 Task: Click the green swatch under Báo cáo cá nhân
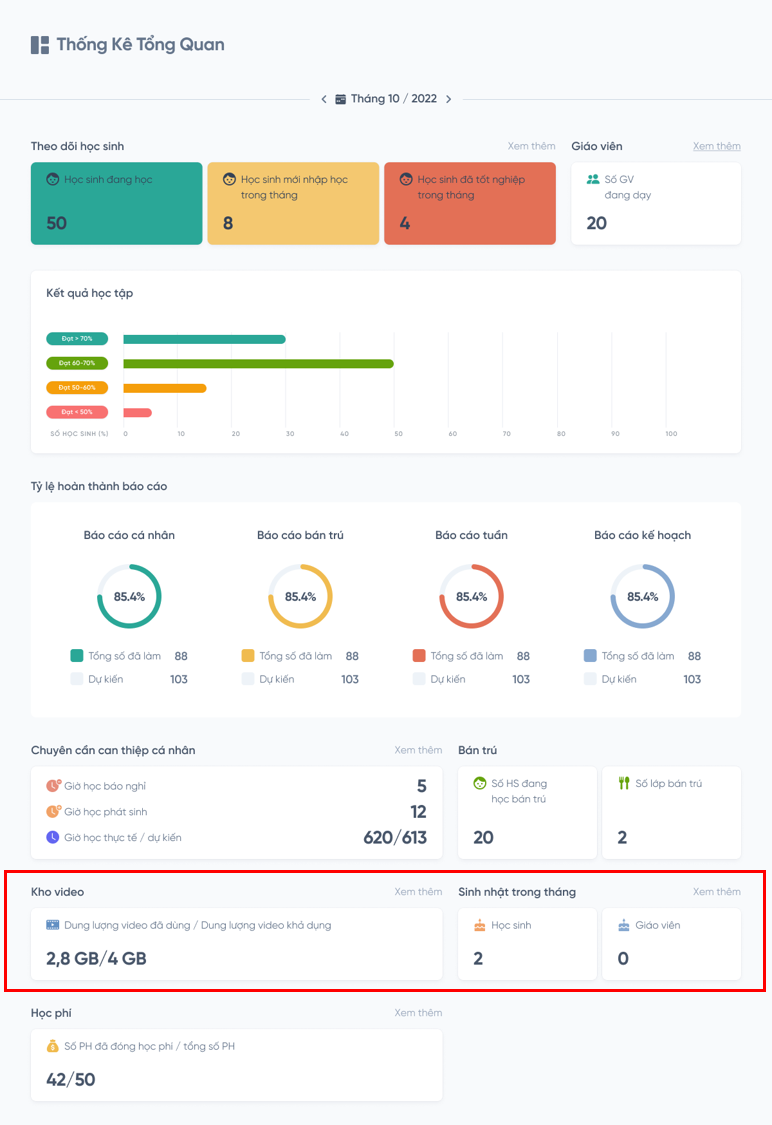pos(77,656)
